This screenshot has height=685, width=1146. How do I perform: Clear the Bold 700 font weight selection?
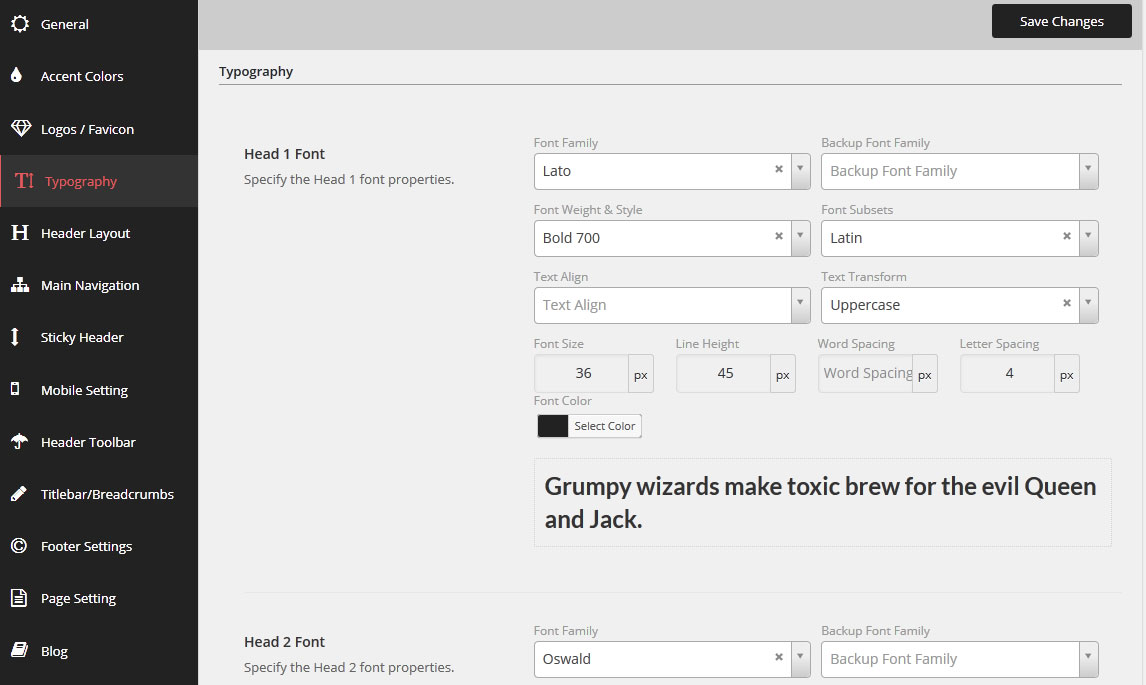779,237
